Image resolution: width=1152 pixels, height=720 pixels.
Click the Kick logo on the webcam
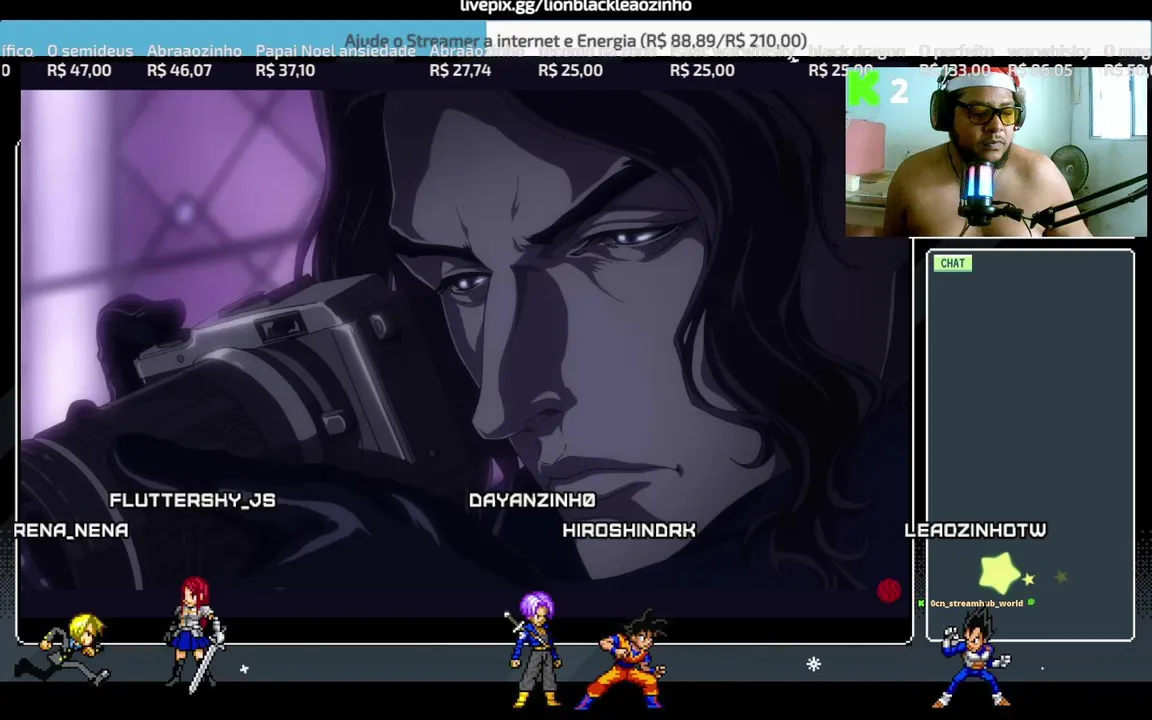tap(864, 90)
